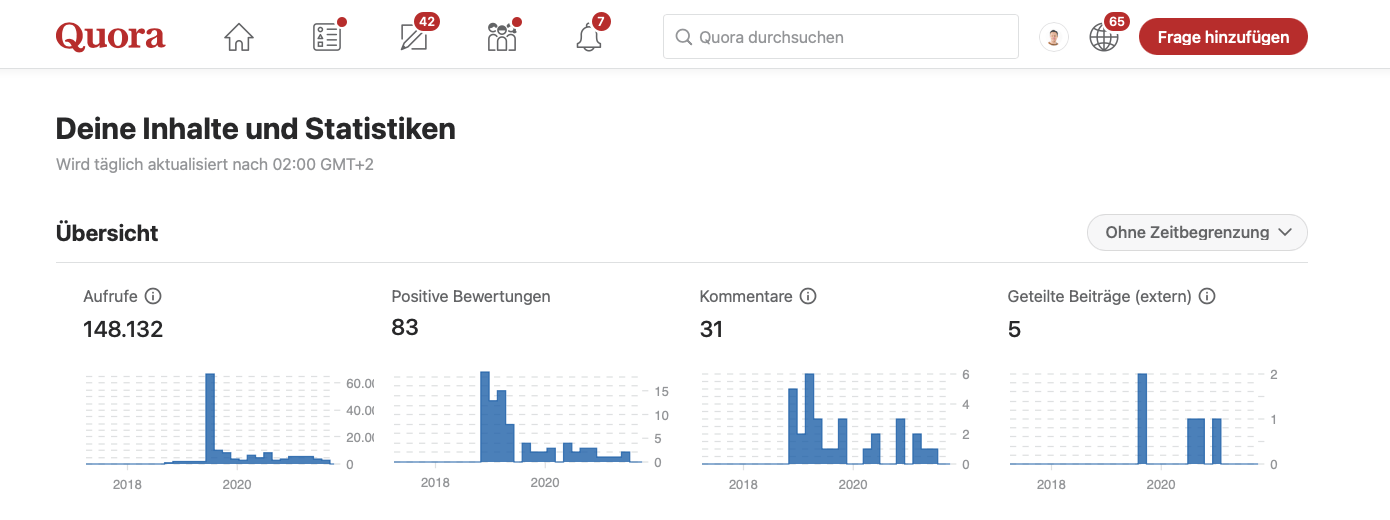Click info icon beside Geteilte Beiträge (extern)
The height and width of the screenshot is (520, 1390).
click(x=1207, y=296)
